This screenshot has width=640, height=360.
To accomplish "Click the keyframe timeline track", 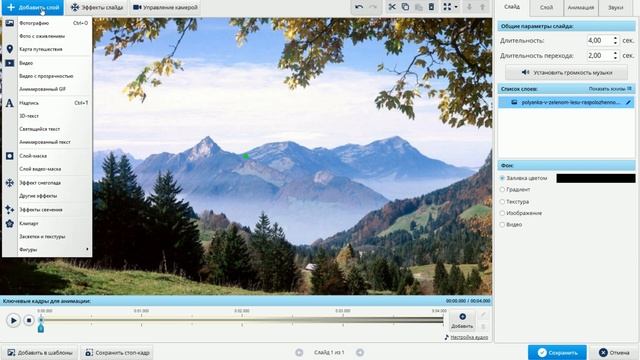I will pyautogui.click(x=242, y=320).
